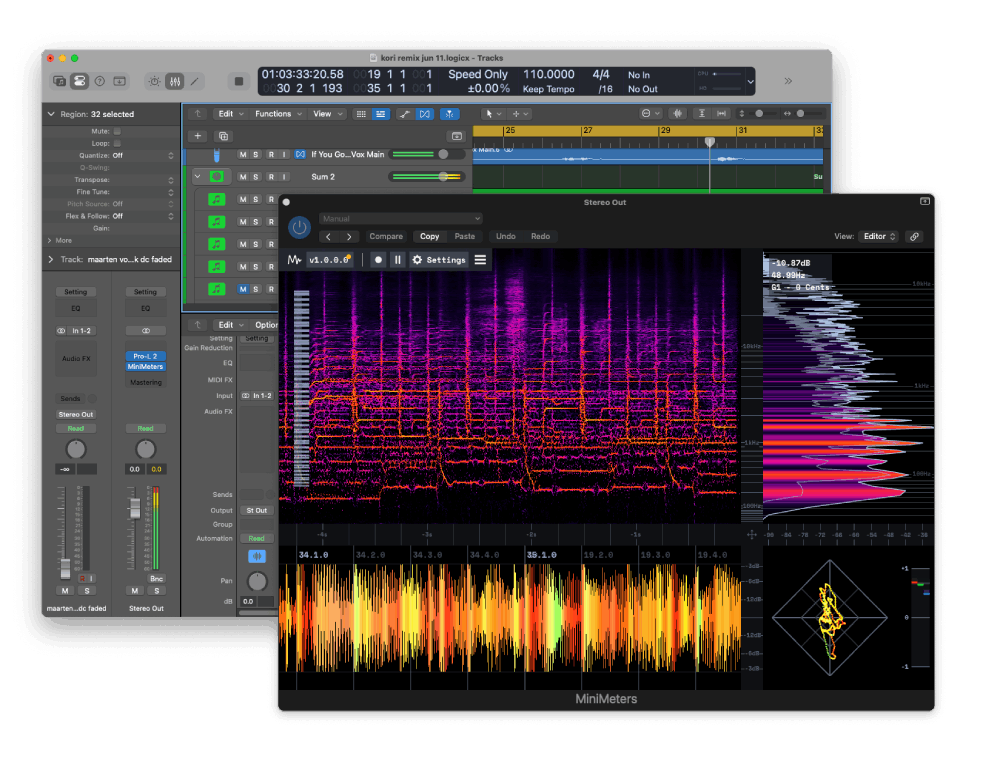Open the Functions menu
The height and width of the screenshot is (767, 1000).
(x=278, y=114)
